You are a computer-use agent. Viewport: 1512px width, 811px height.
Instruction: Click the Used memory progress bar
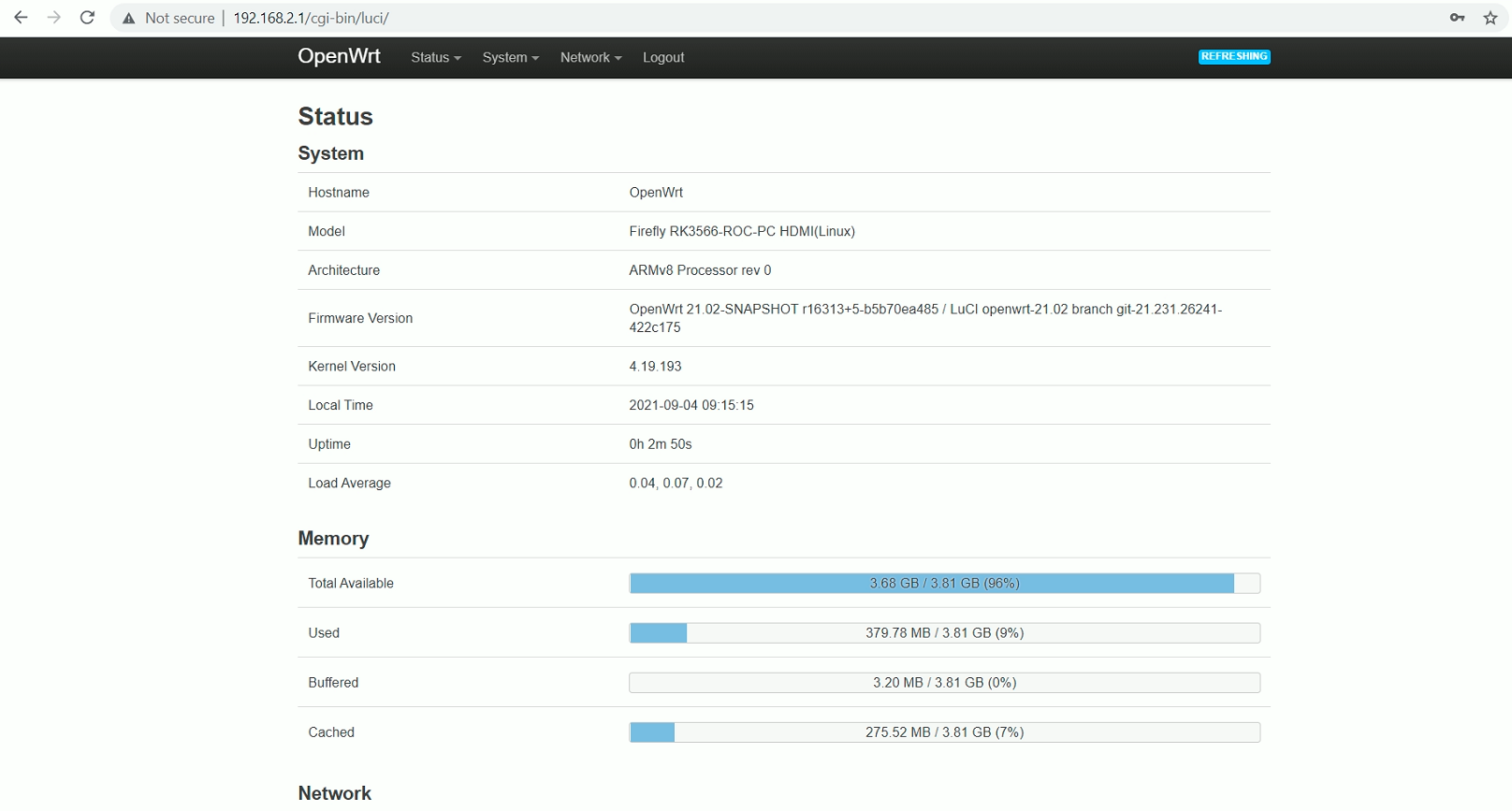coord(944,633)
